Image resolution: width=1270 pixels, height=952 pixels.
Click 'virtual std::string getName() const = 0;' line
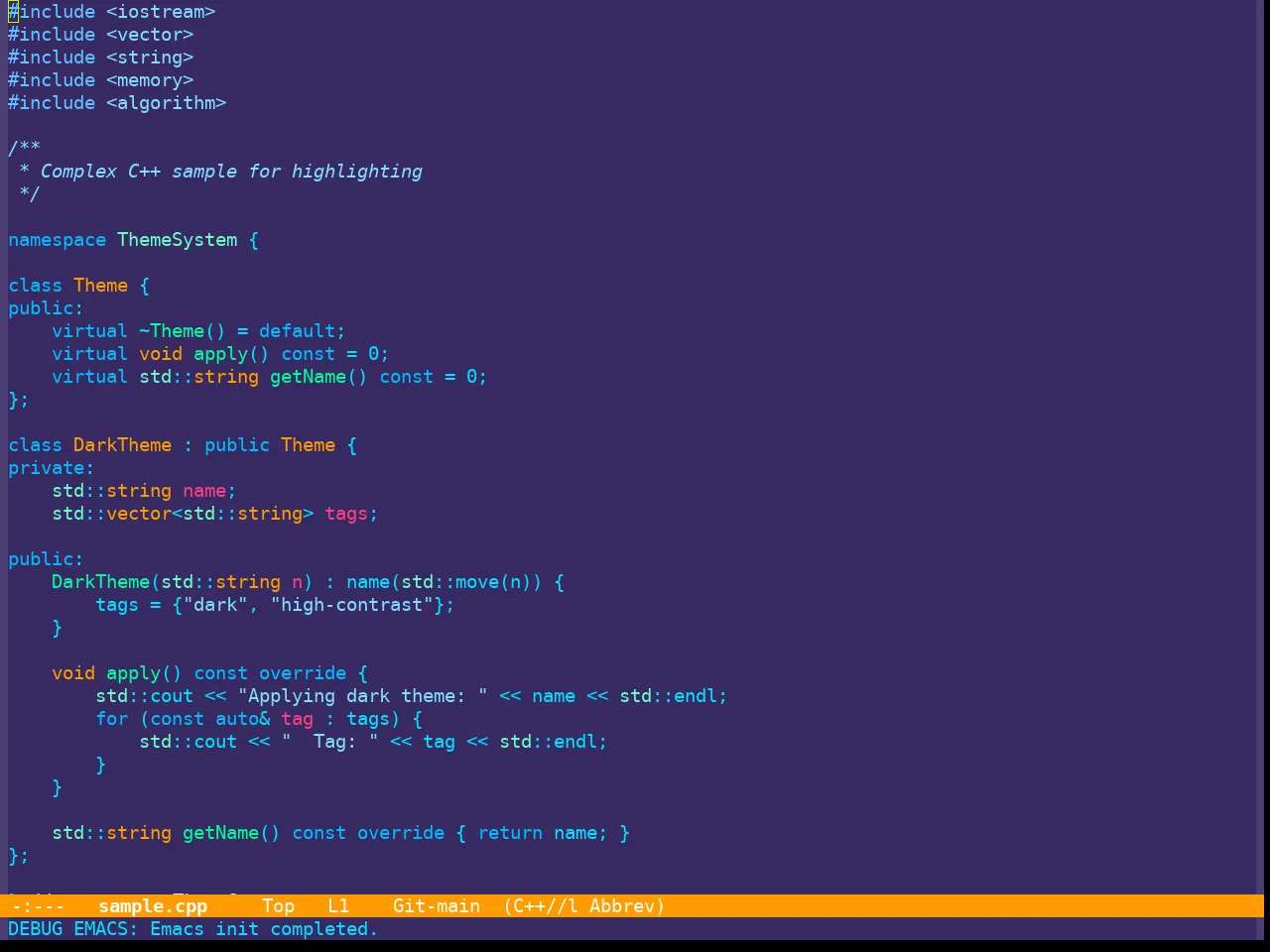click(270, 377)
